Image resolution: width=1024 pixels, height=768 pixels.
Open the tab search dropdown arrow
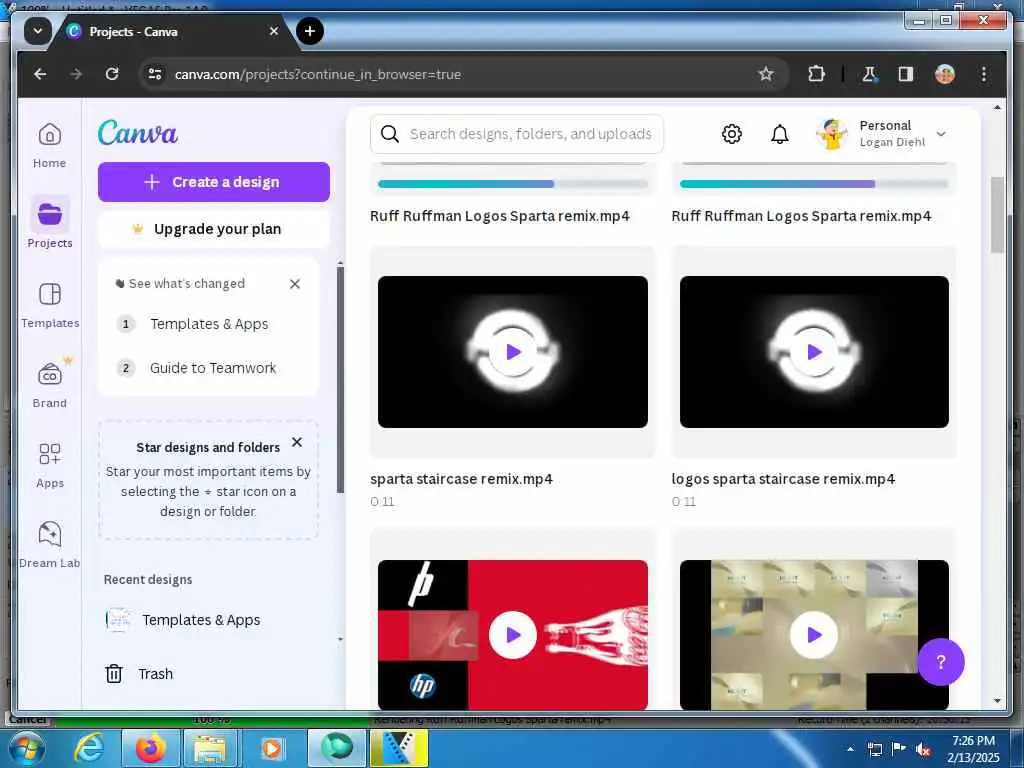tap(38, 31)
